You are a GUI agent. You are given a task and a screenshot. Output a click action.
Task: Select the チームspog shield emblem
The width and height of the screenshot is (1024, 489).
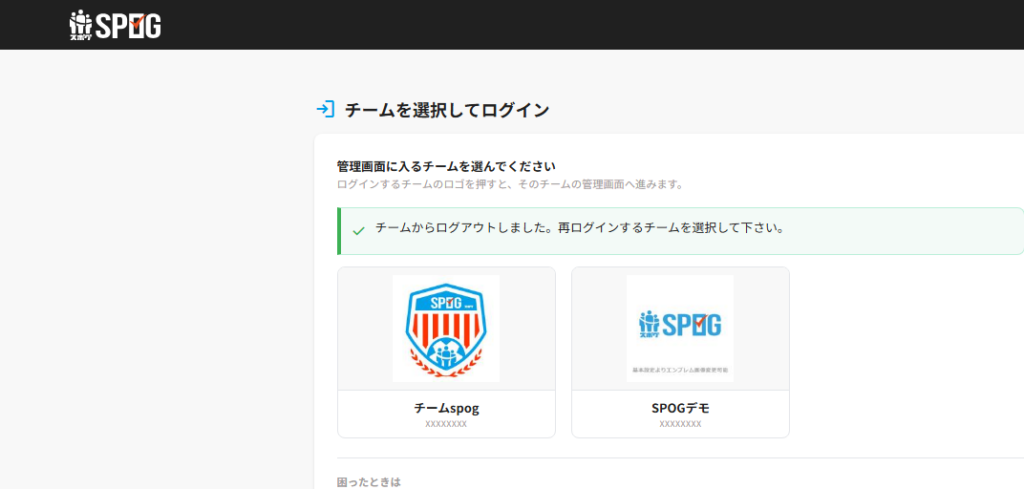pyautogui.click(x=446, y=328)
